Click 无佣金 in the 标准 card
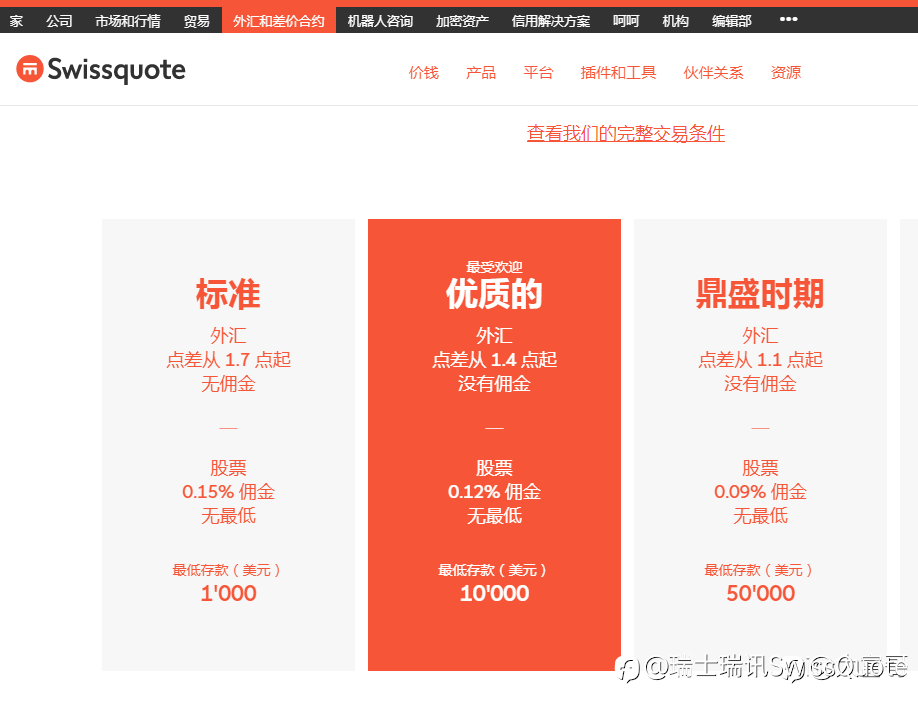This screenshot has height=711, width=918. [228, 384]
